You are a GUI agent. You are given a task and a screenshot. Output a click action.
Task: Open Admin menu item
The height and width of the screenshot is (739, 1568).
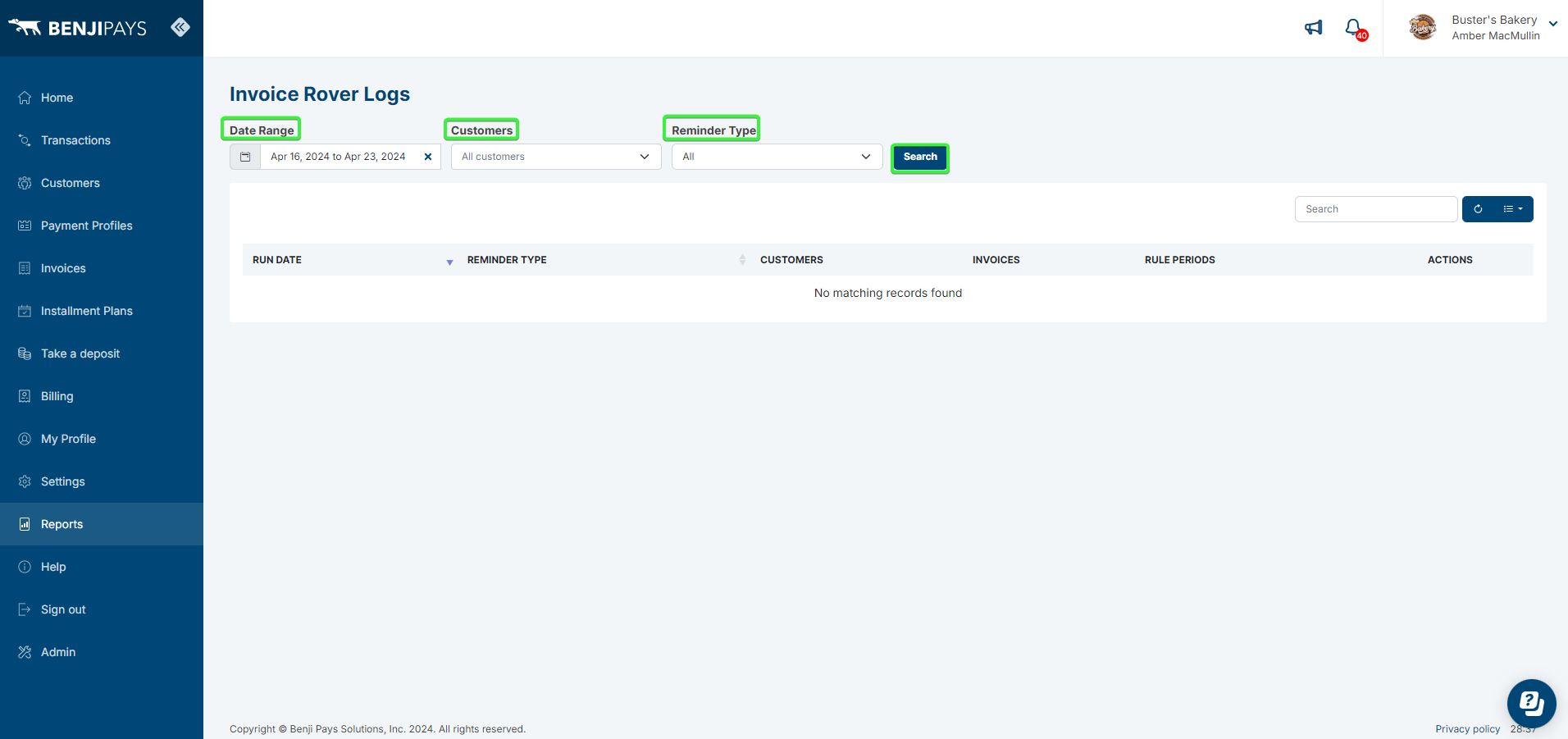tap(102, 652)
